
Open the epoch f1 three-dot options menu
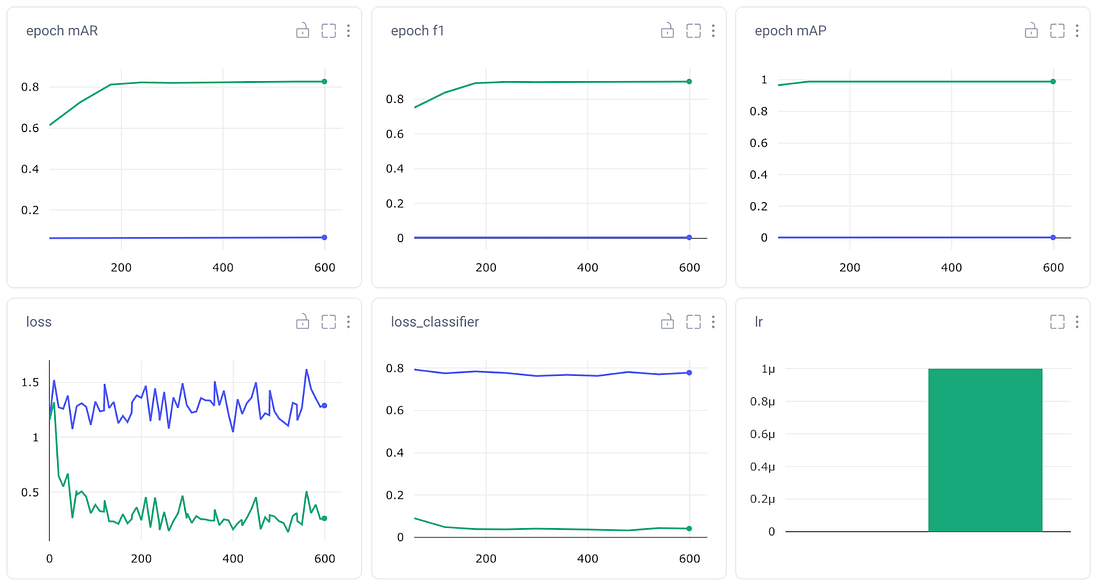713,31
